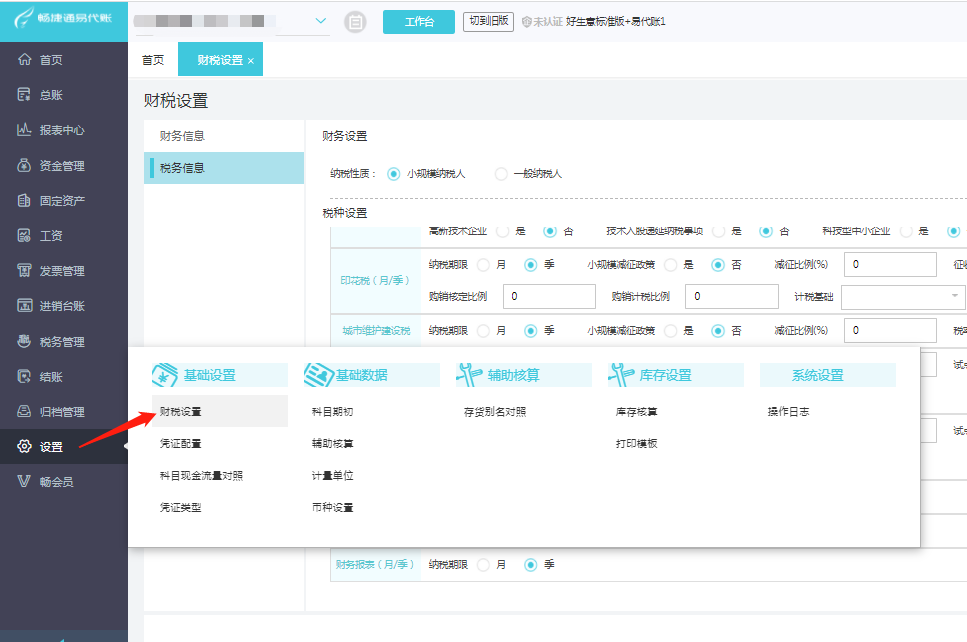Open the 计税基础 dropdown
Viewport: 967px width, 642px height.
(903, 297)
